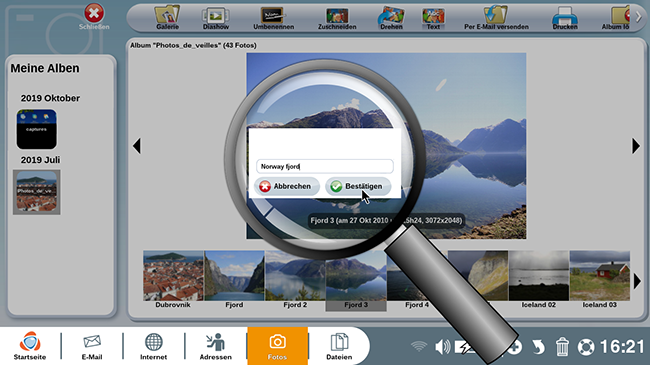This screenshot has height=365, width=650.
Task: Open Adressen in the bottom bar
Action: click(x=216, y=346)
